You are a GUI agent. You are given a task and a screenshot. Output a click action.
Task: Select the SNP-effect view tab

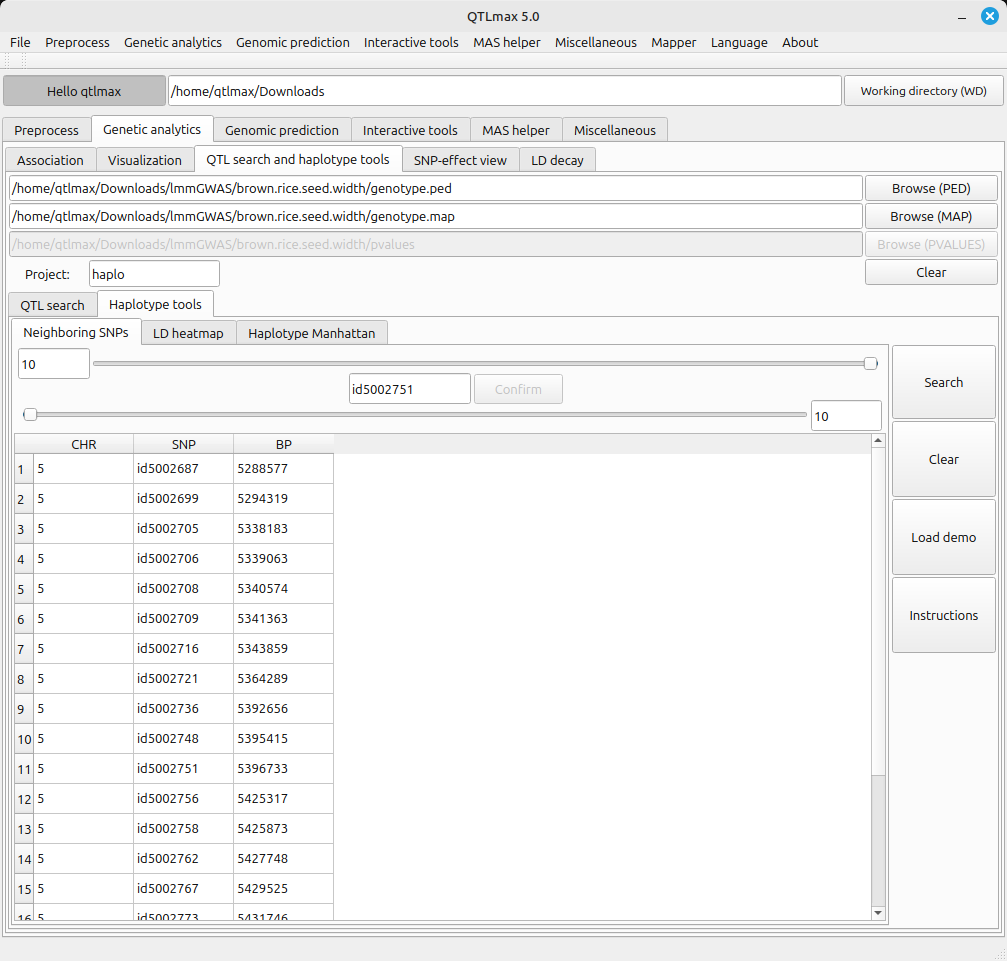click(x=460, y=160)
